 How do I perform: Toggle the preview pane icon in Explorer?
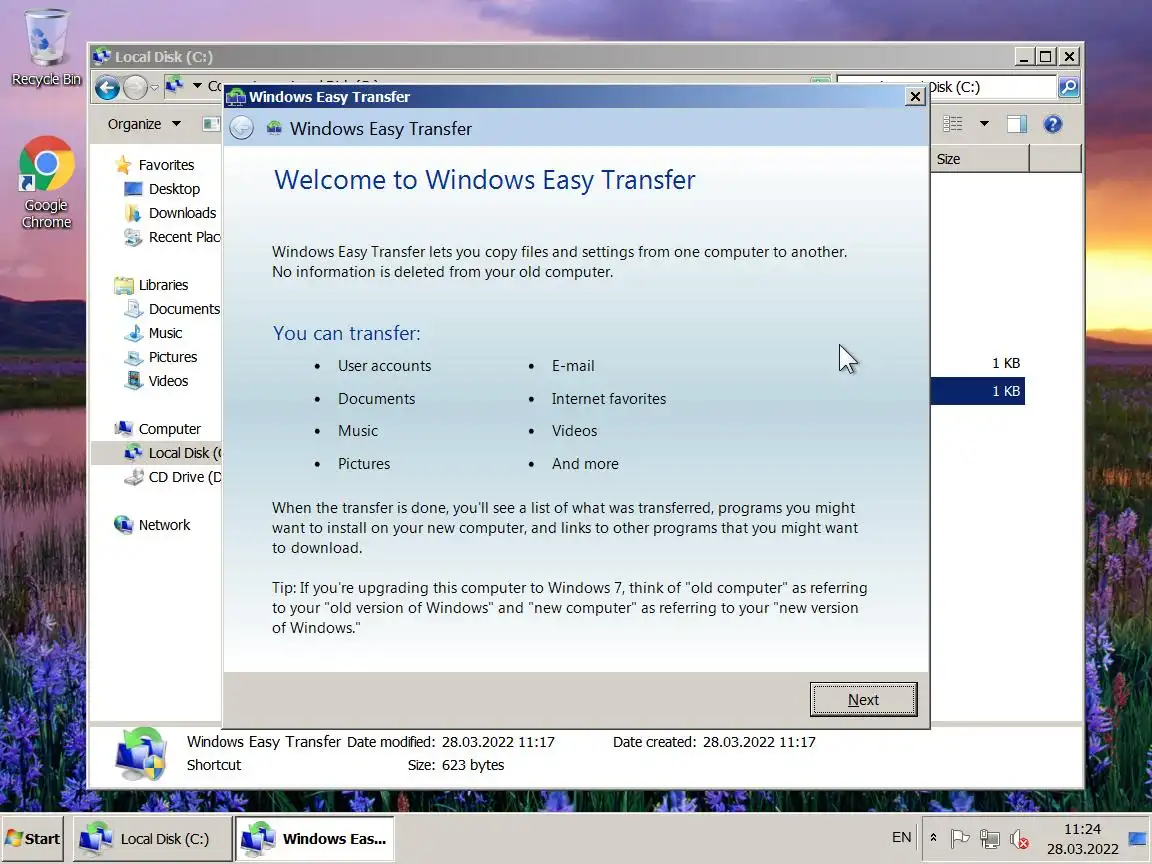pos(1017,124)
